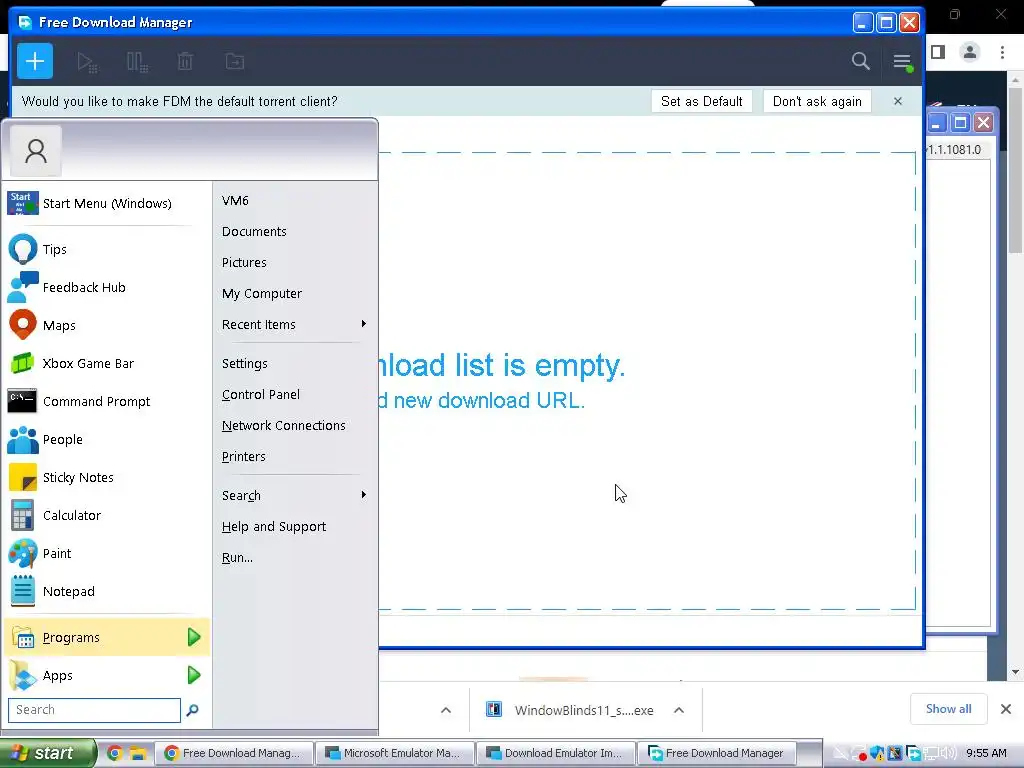
Task: Open Chrome three-dot menu
Action: click(x=1002, y=52)
